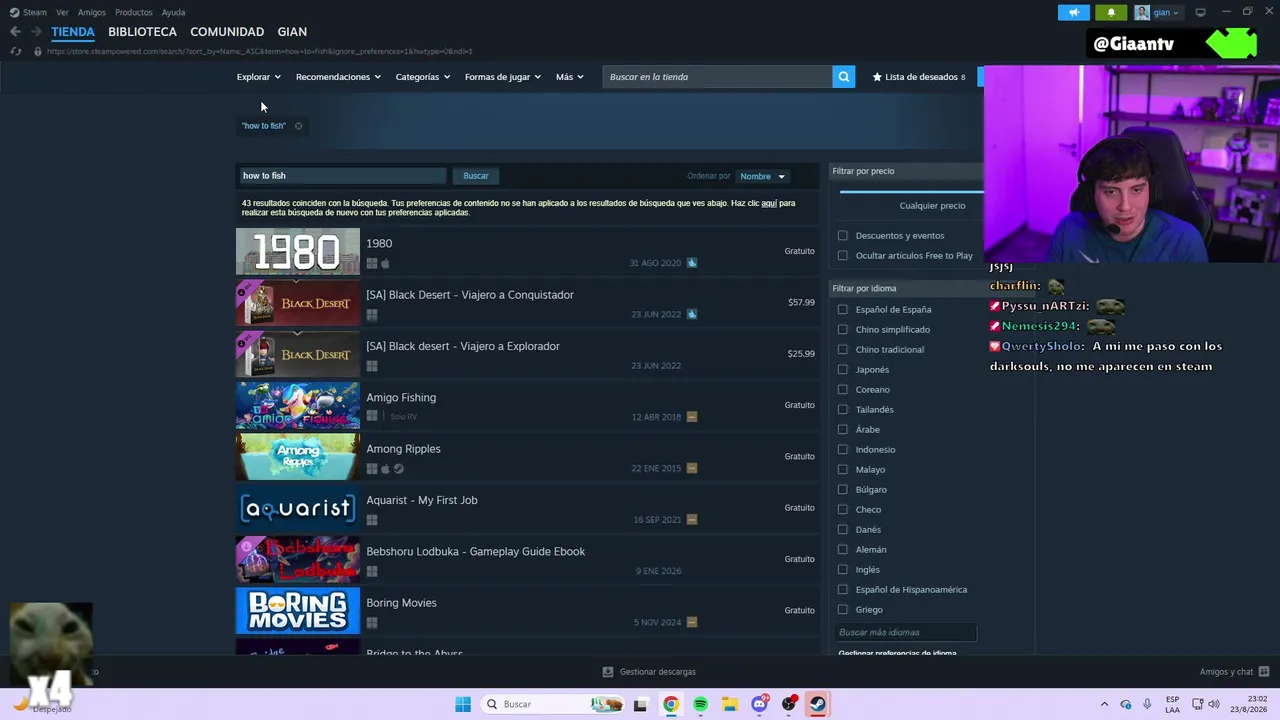Select the Coreano language checkbox
Screen dimensions: 1280x720
pyautogui.click(x=843, y=390)
